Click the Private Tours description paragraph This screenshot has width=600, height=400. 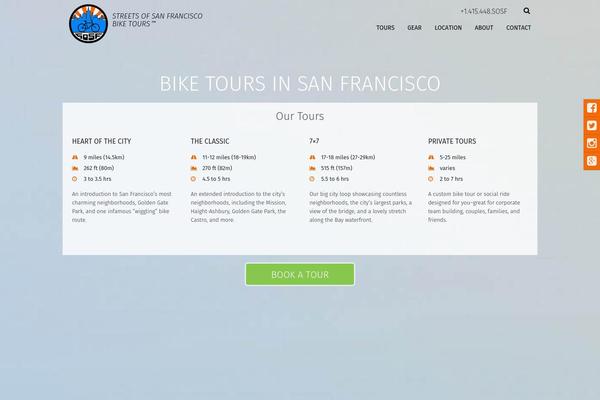tap(474, 207)
